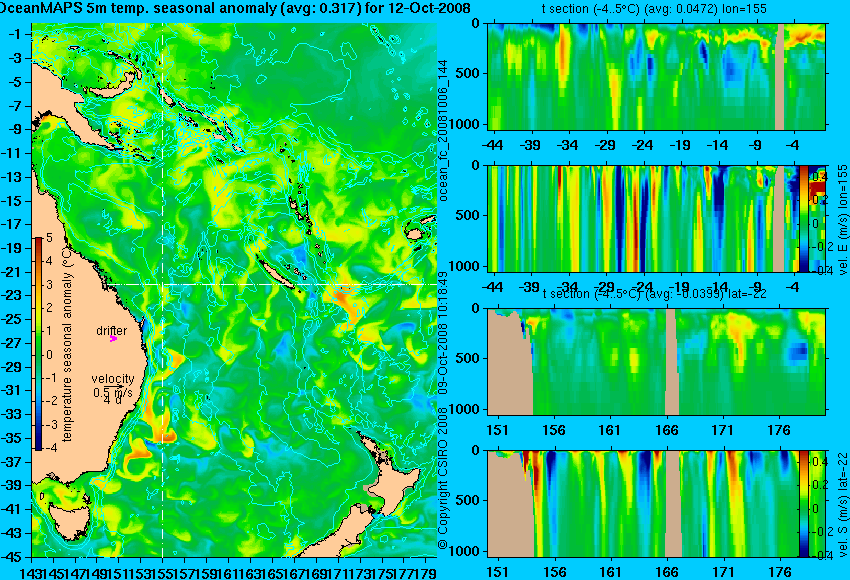Click Tasmania island on the map
Viewport: 850px width, 580px height.
[69, 520]
